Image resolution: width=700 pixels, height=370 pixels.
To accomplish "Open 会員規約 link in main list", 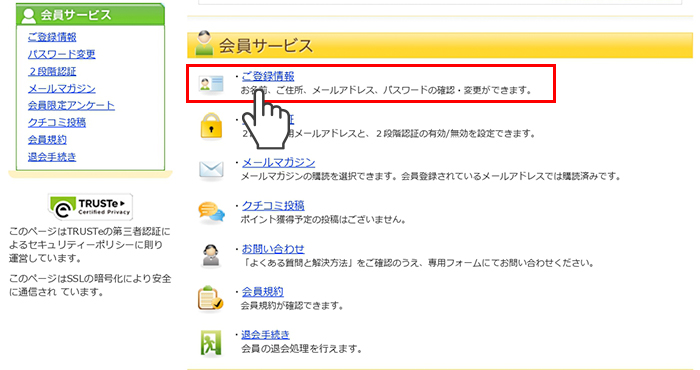I will tap(262, 291).
